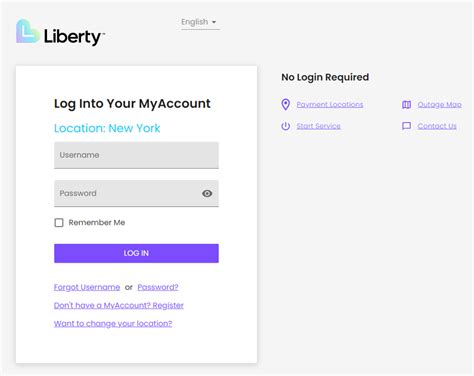Screen dimensions: 474x376
Task: Open the Forgot Username link
Action: [87, 287]
